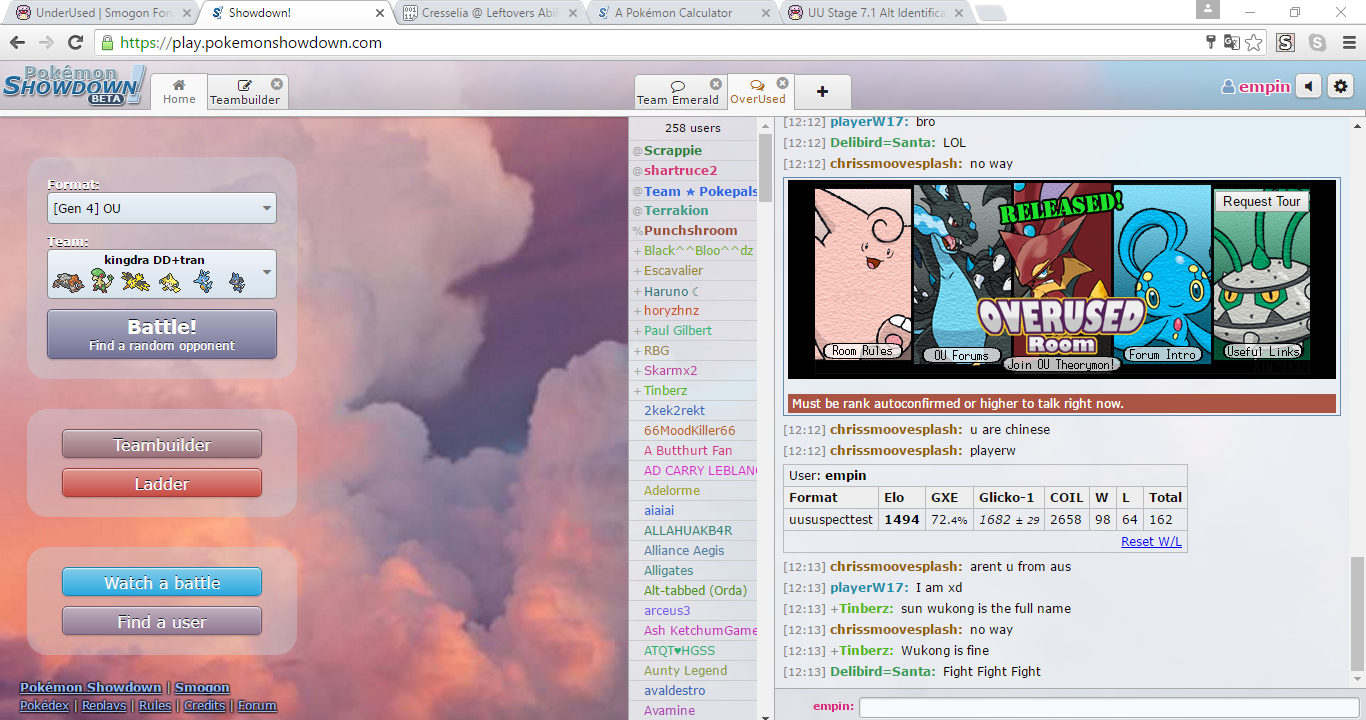Open the Credits footer link
This screenshot has height=720, width=1366.
(x=205, y=705)
